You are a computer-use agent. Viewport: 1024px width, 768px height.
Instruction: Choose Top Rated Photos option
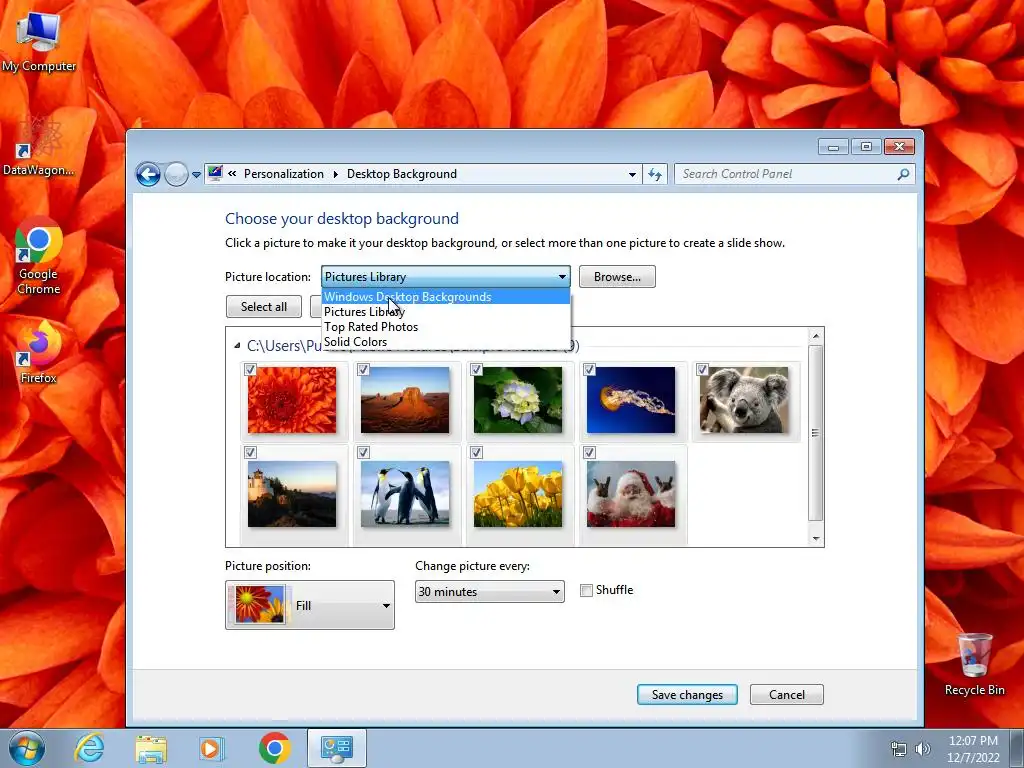pos(446,327)
